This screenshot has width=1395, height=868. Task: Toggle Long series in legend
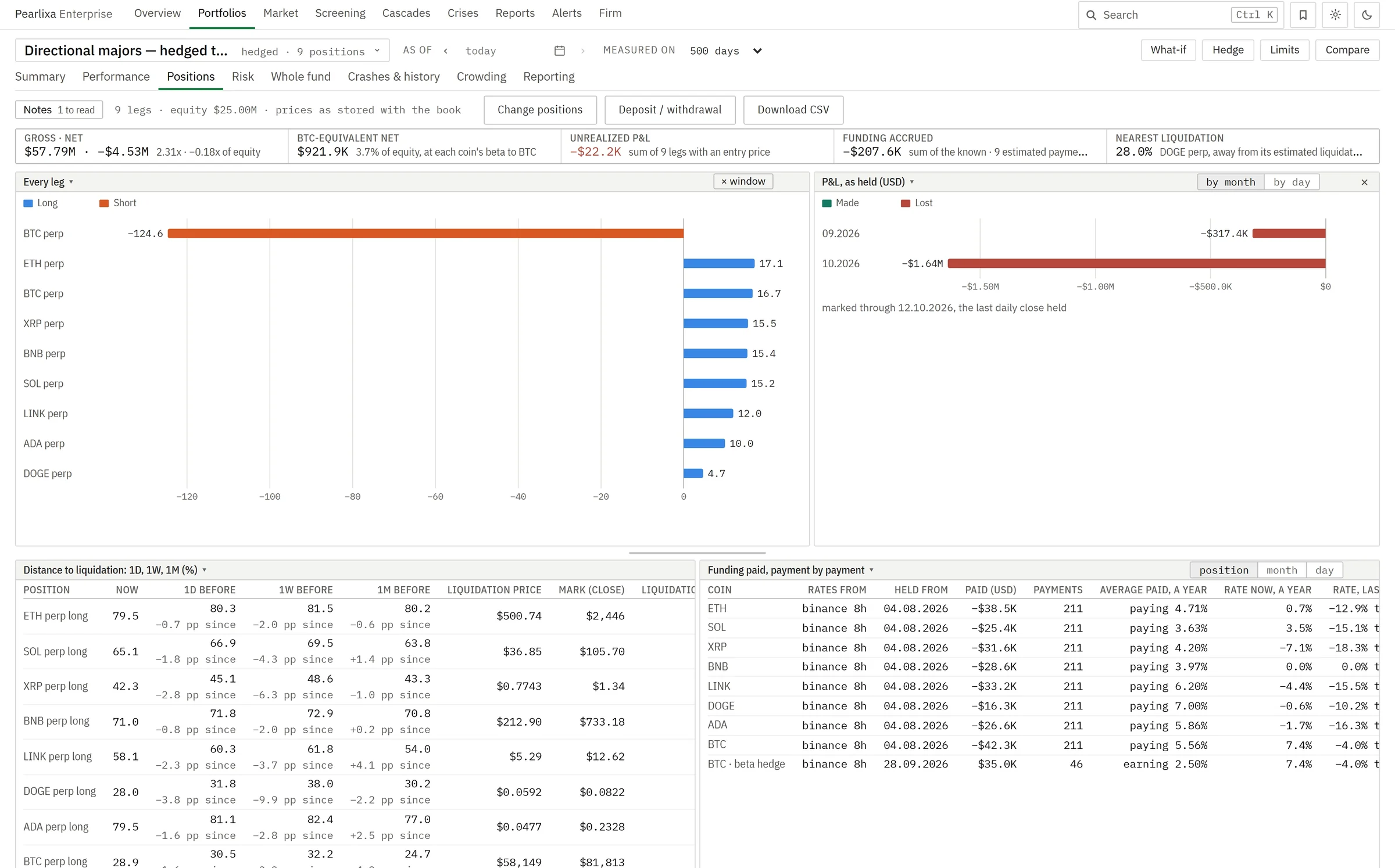pos(41,203)
